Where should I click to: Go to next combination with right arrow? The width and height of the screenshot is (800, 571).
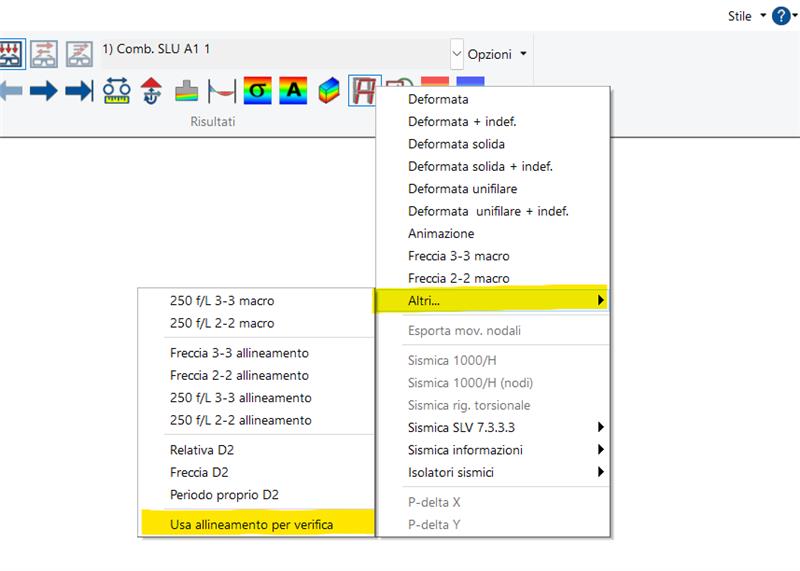coord(43,91)
